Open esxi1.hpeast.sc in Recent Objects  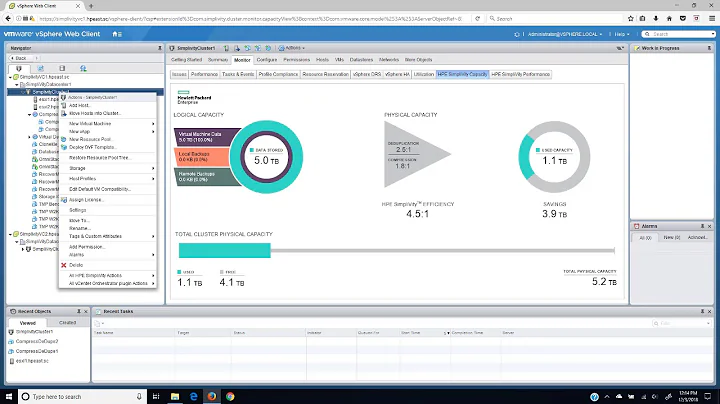pyautogui.click(x=32, y=361)
